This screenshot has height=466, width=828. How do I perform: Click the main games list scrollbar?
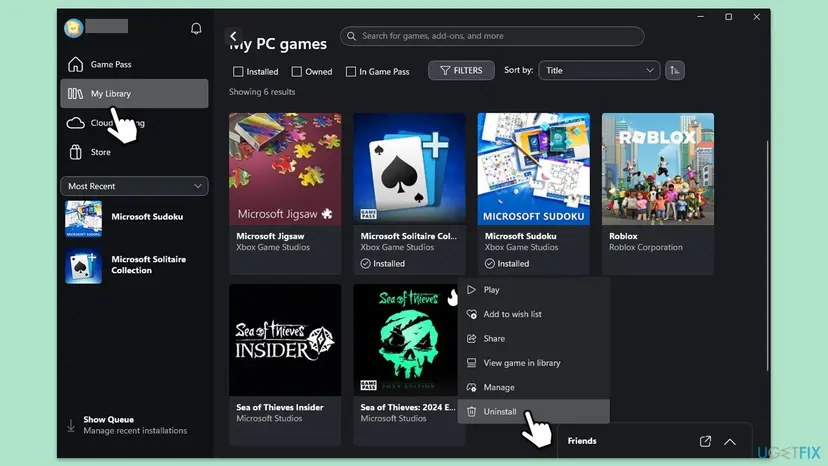pos(767,256)
